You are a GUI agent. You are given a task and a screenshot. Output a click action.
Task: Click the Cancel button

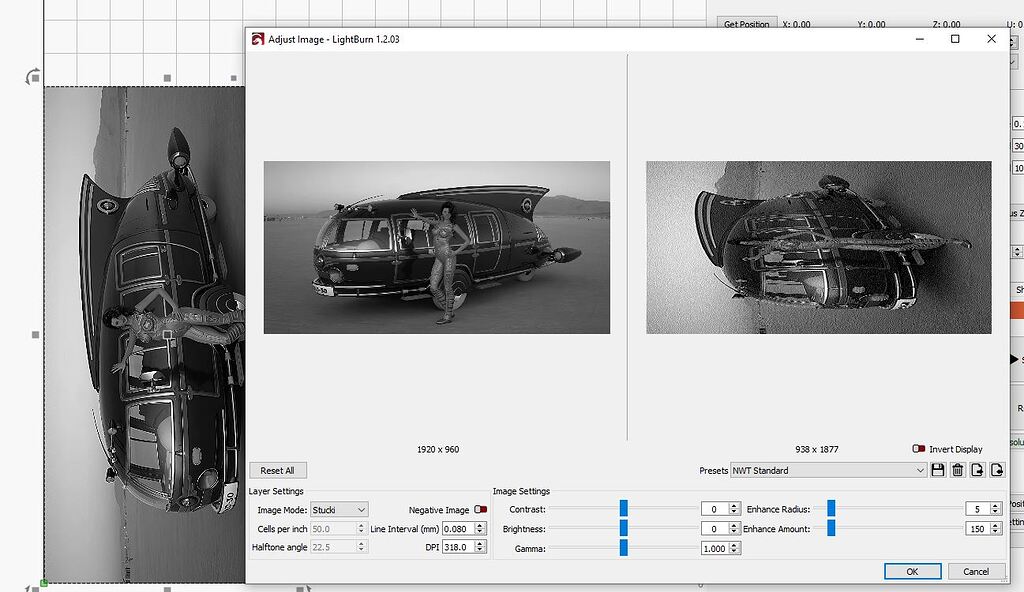(976, 571)
